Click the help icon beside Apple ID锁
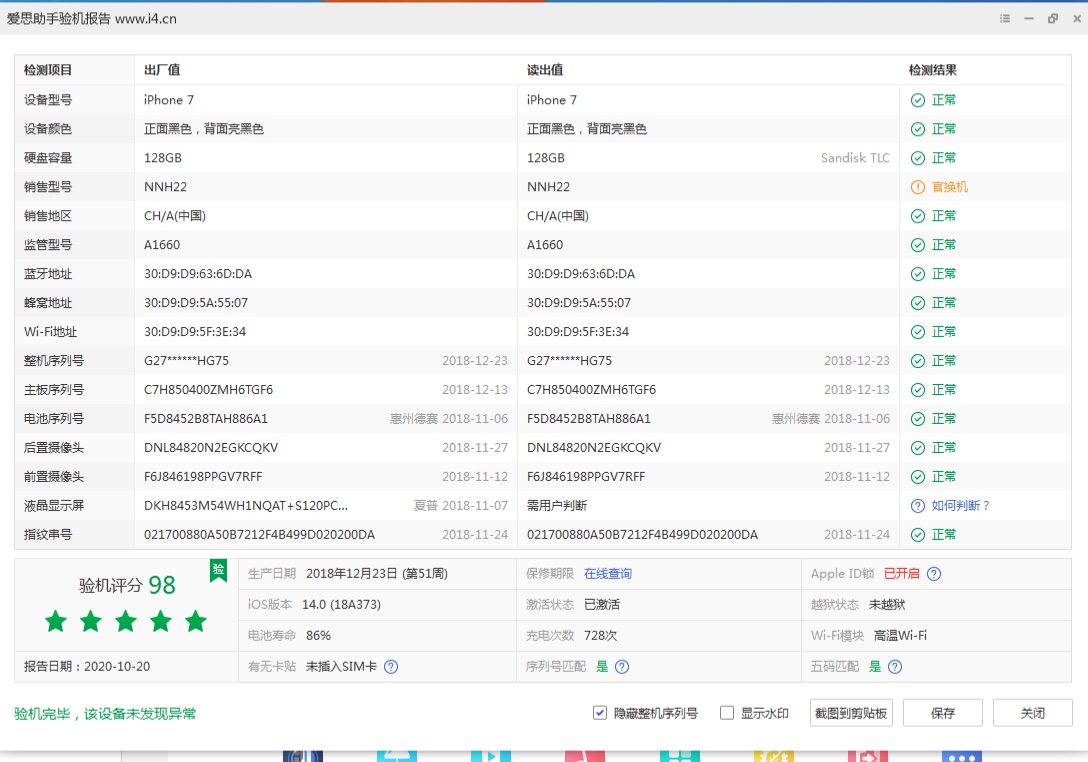Screen dimensions: 1088x762 934,574
